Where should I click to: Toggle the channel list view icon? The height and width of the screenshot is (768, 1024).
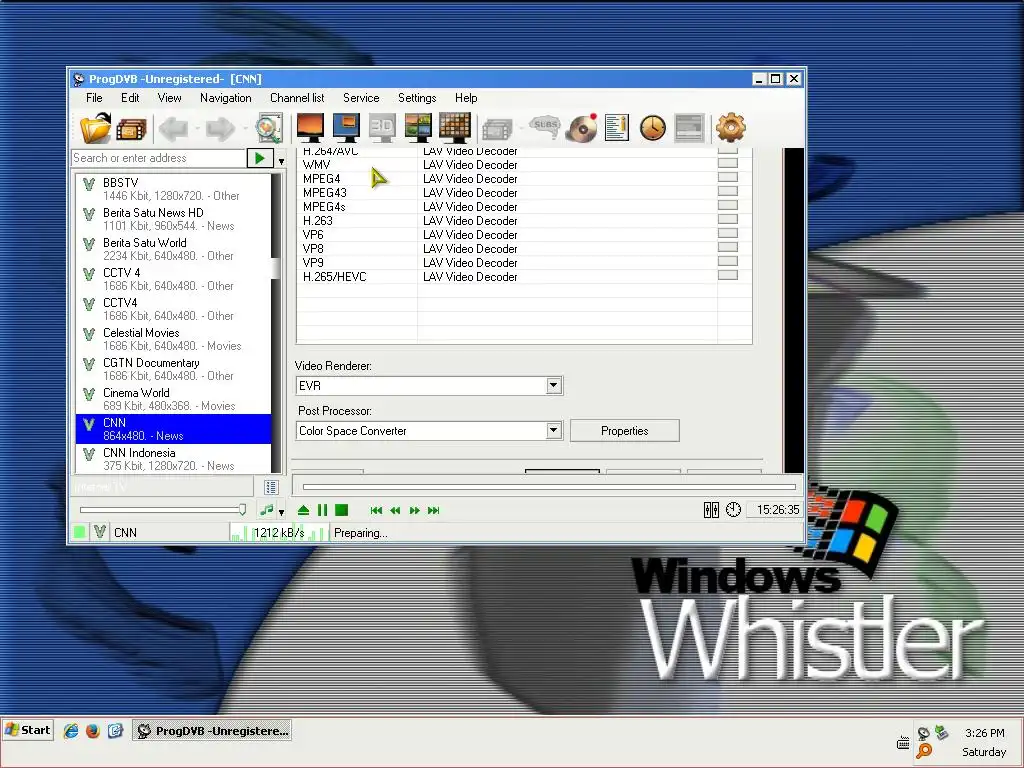coord(271,487)
